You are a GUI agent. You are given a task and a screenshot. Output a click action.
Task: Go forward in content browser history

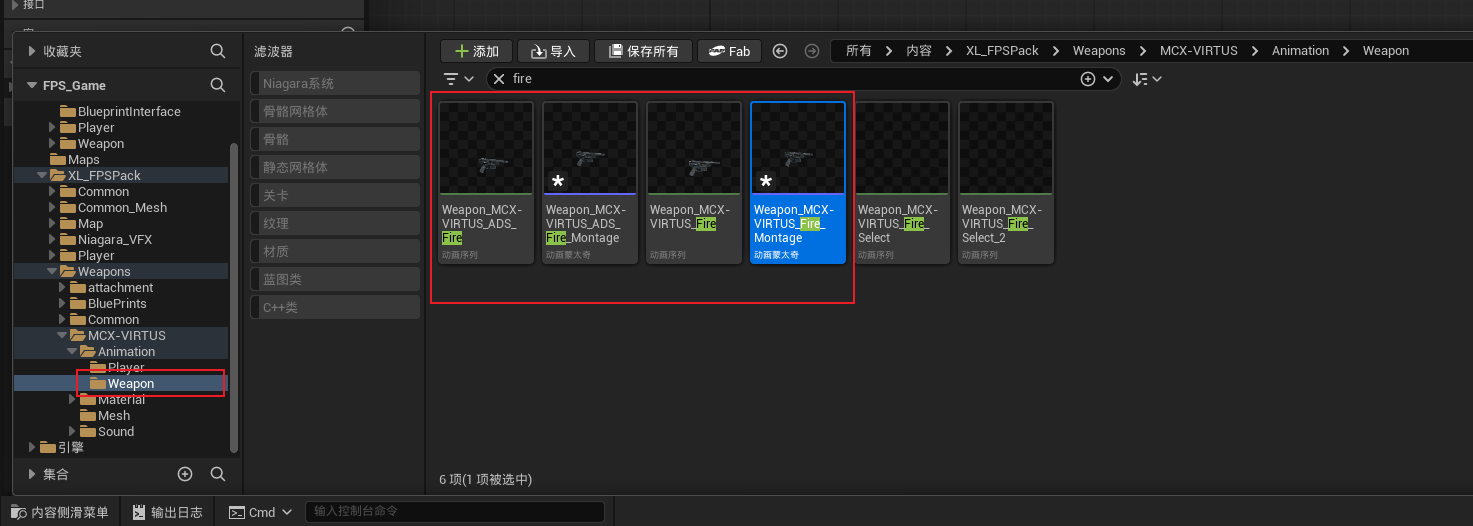tap(812, 51)
